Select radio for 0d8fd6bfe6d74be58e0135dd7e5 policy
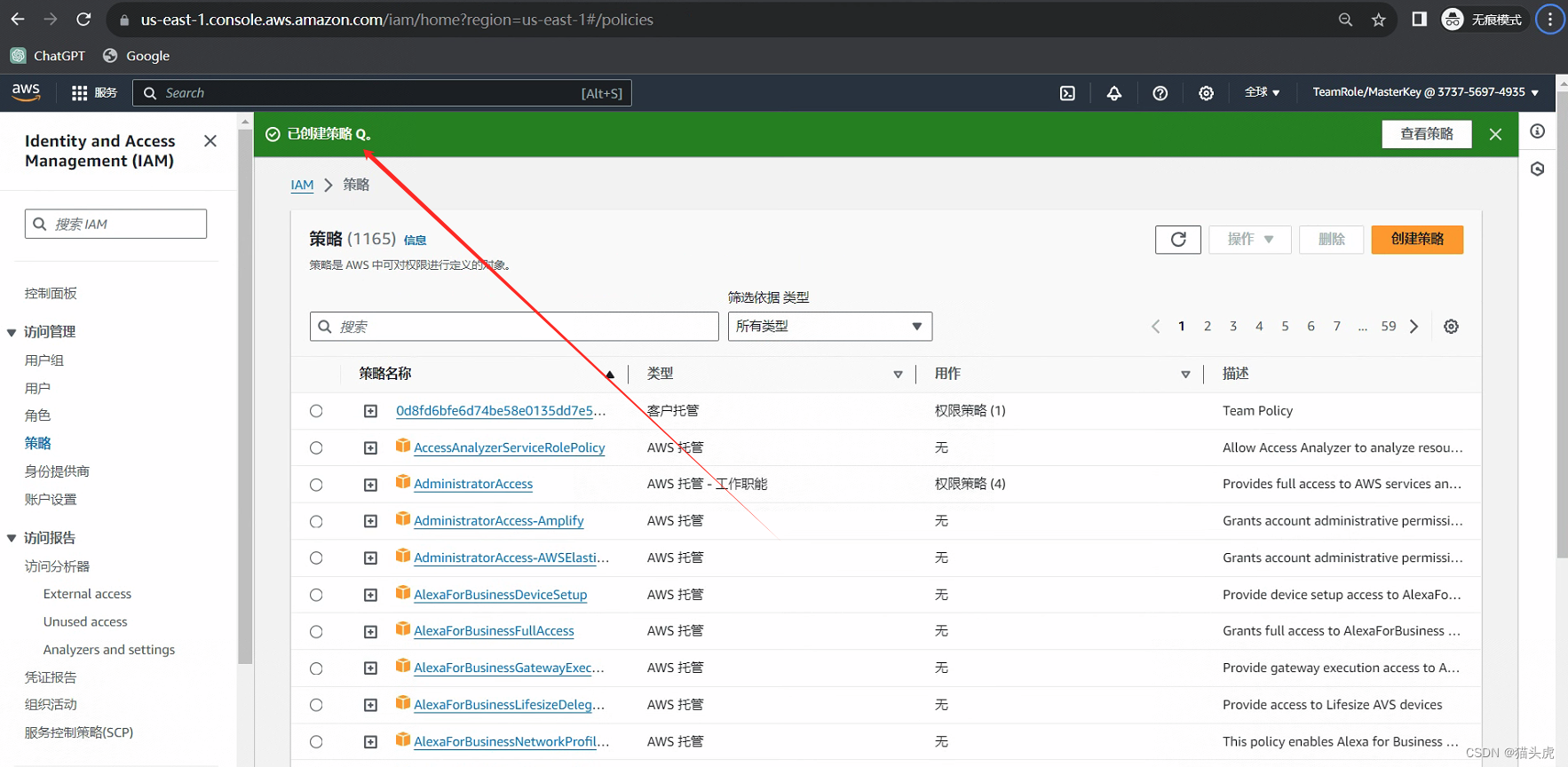Image resolution: width=1568 pixels, height=767 pixels. [x=316, y=411]
